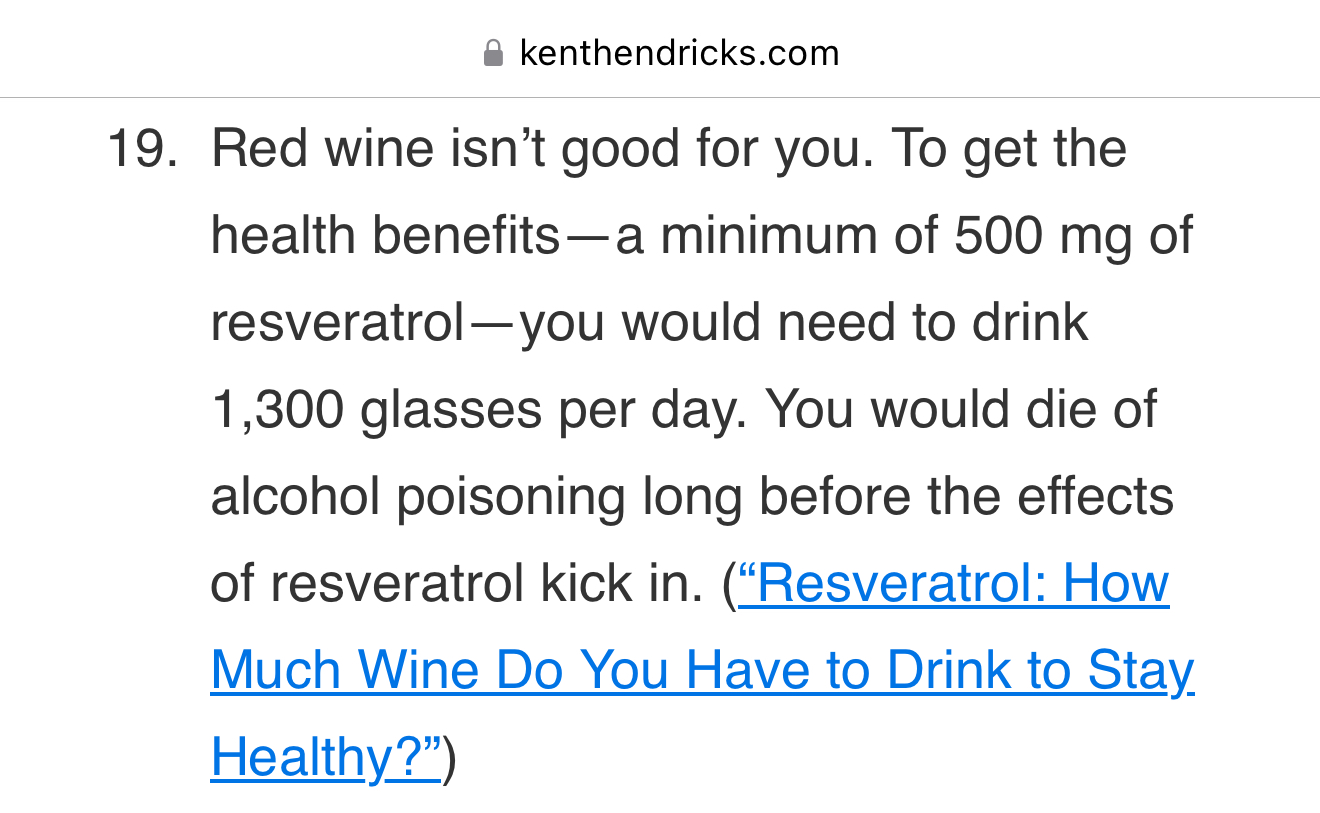Click the "Healthy?" link ending
1320x813 pixels.
pyautogui.click(x=326, y=756)
